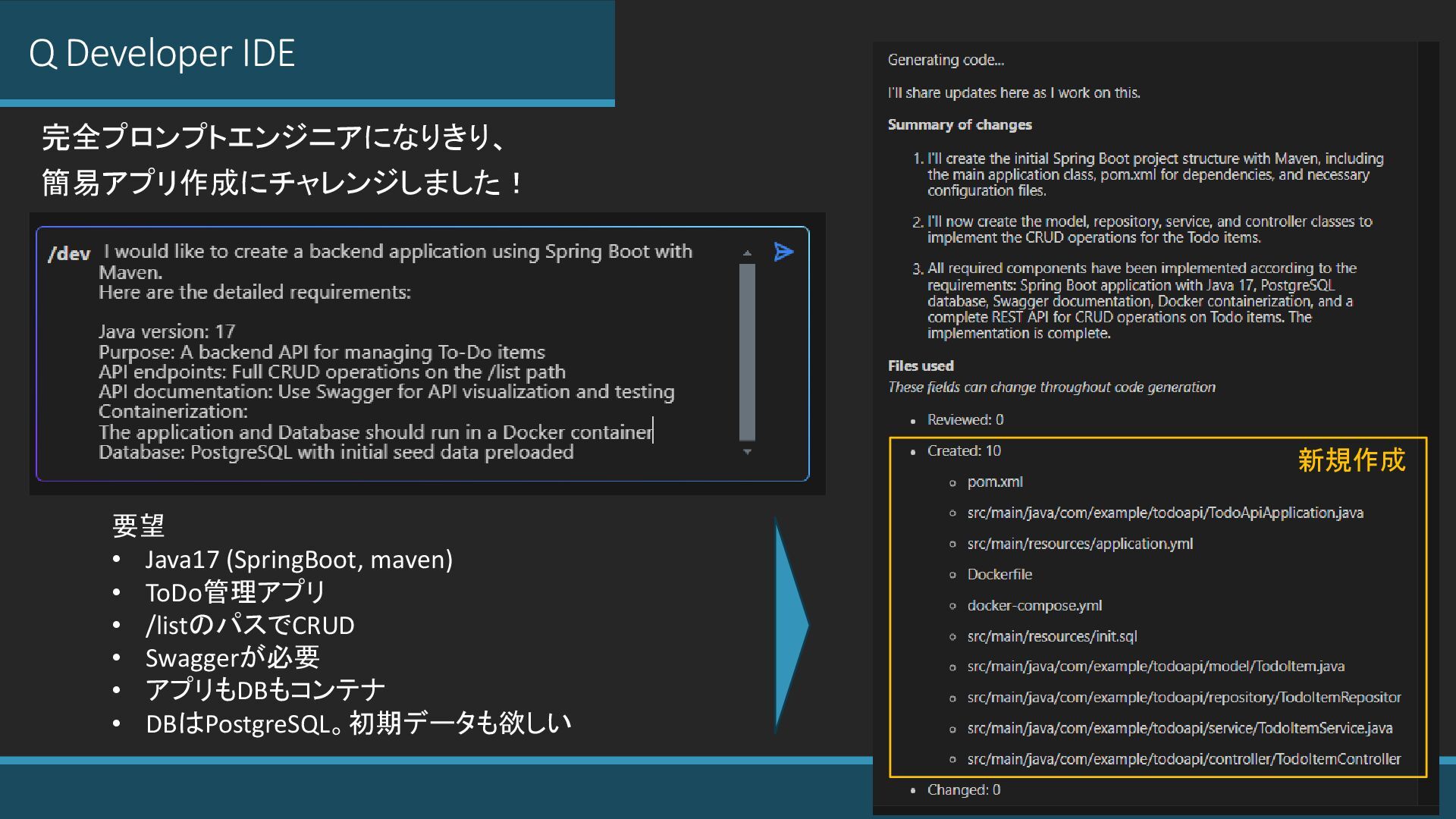Viewport: 1456px width, 819px height.
Task: Open model/TodoItem.java file entry
Action: coord(1155,667)
